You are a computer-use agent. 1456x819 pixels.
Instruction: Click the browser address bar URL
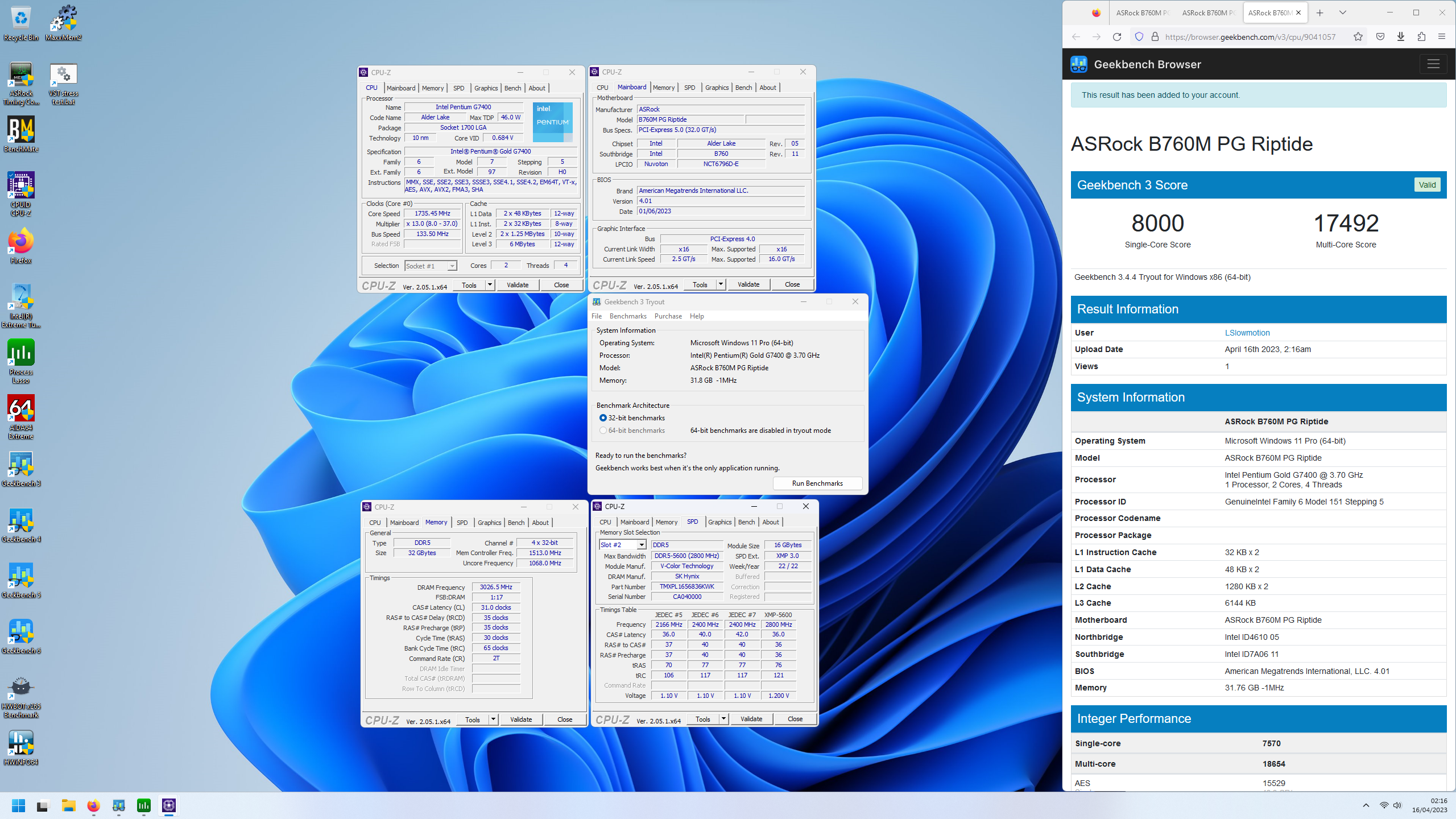coord(1250,37)
